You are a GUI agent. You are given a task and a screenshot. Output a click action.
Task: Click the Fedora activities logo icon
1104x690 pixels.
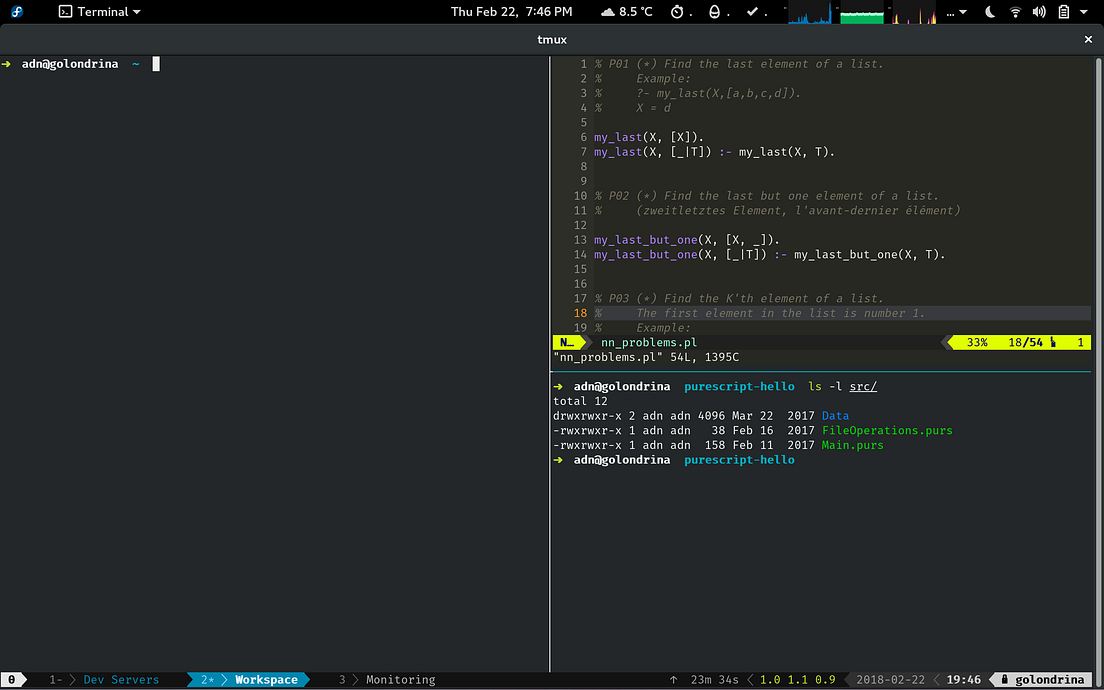point(17,12)
